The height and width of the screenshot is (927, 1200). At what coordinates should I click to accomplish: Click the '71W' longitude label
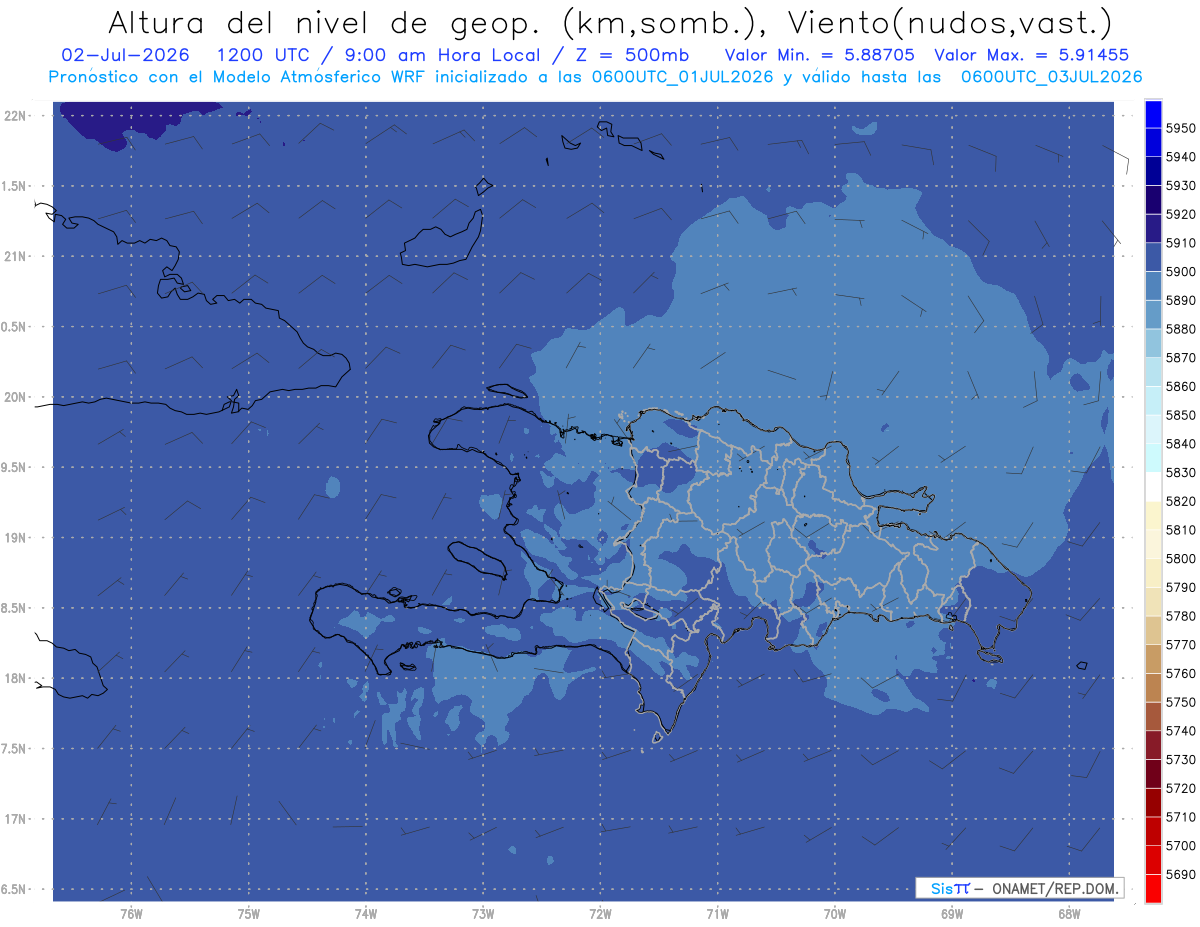pyautogui.click(x=717, y=913)
